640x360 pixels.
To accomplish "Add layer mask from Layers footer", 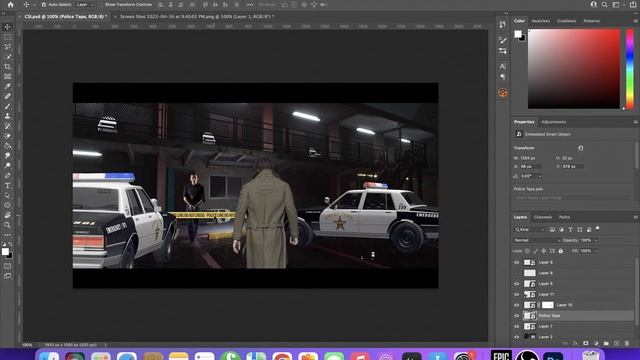I will 586,343.
